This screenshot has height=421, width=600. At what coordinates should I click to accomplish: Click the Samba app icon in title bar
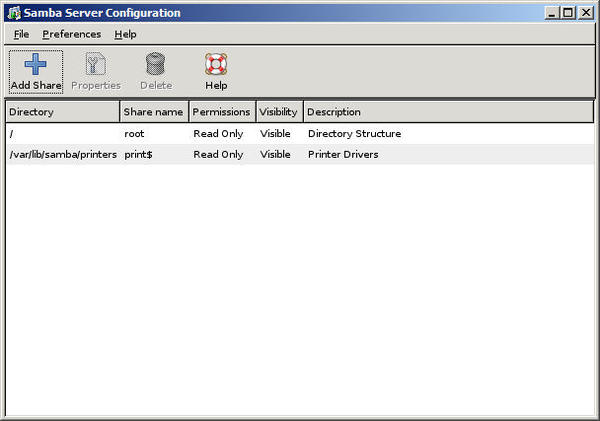click(x=14, y=13)
